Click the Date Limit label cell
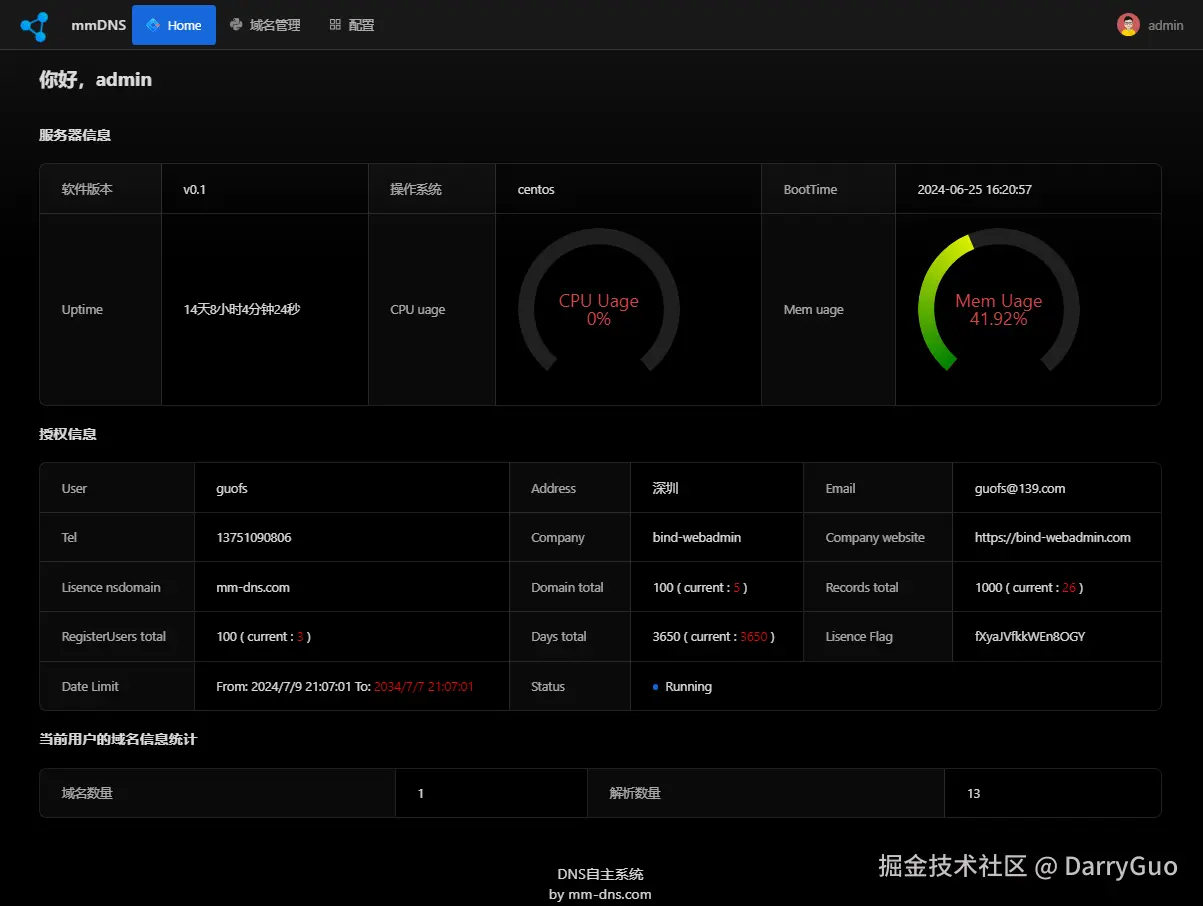The width and height of the screenshot is (1203, 906). point(117,686)
